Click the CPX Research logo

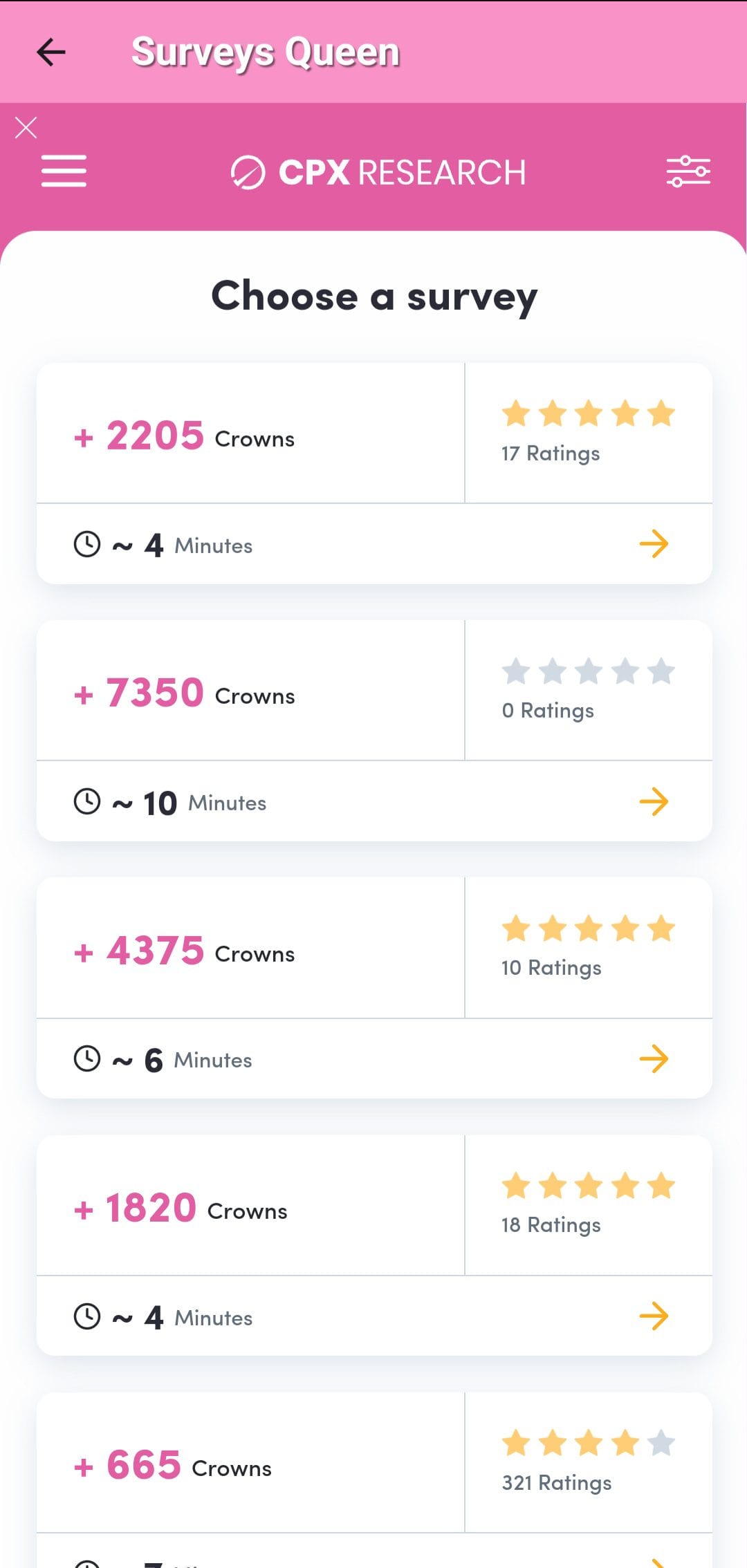click(x=378, y=172)
